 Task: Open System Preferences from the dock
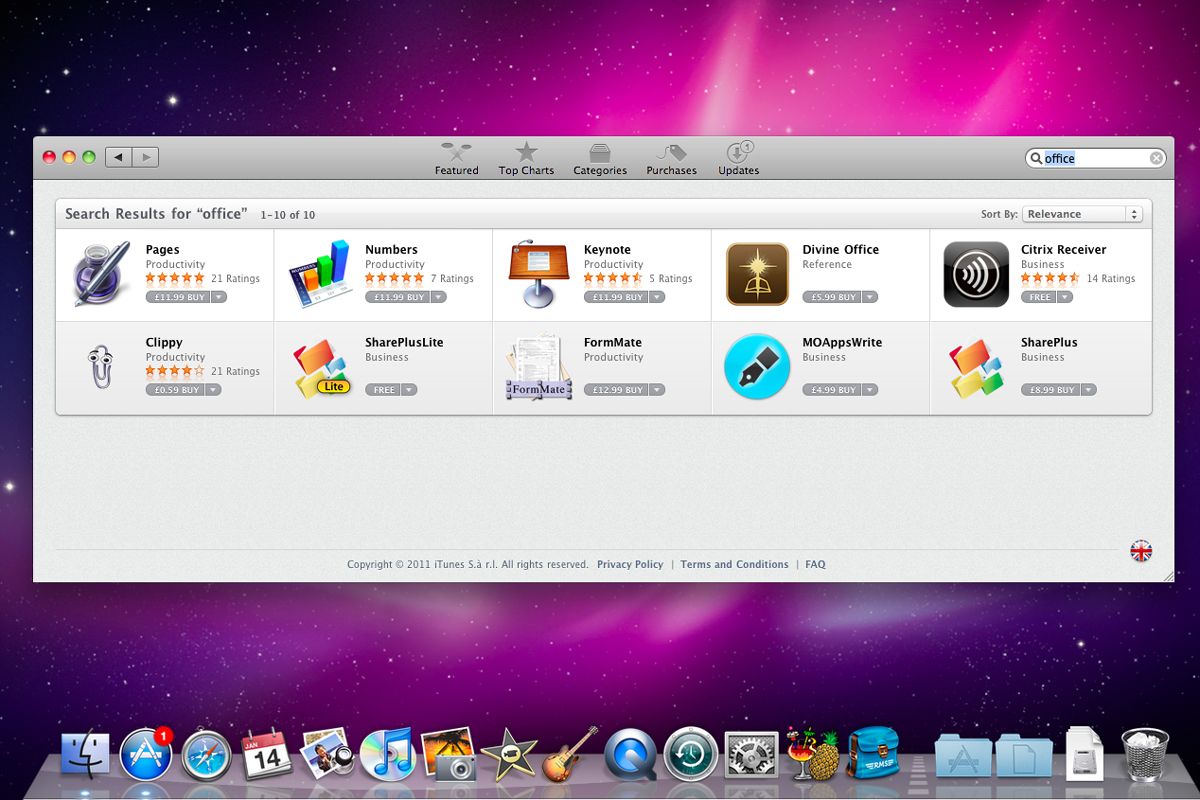[751, 755]
